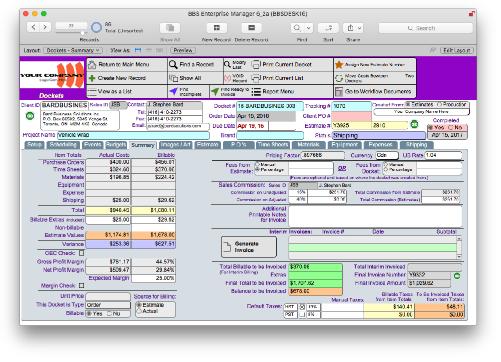The width and height of the screenshot is (501, 362).
Task: Click Find Incomplete purple arrow icon
Action: (173, 91)
